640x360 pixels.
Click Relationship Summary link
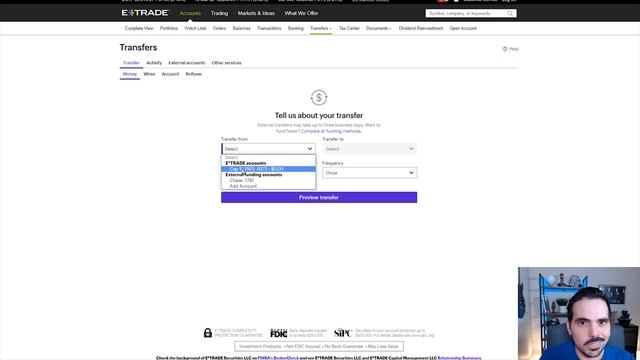tap(459, 358)
